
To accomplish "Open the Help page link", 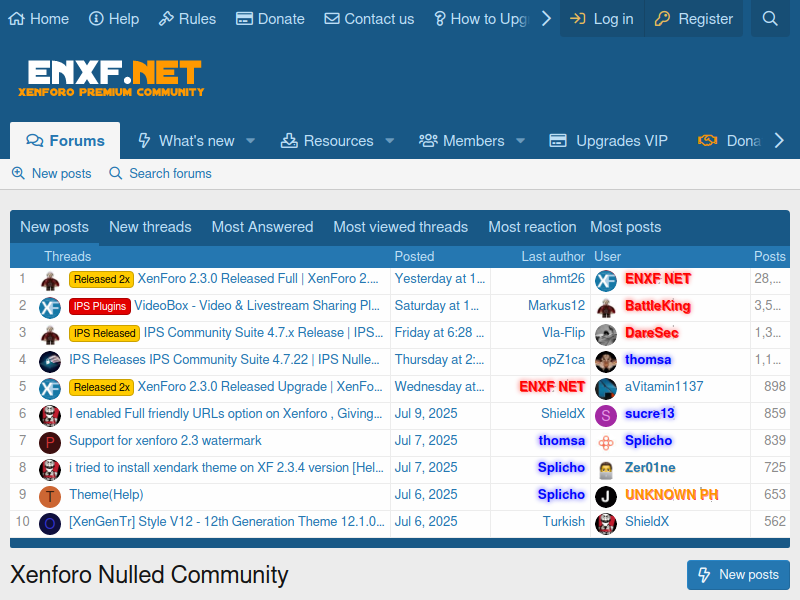I will point(114,19).
